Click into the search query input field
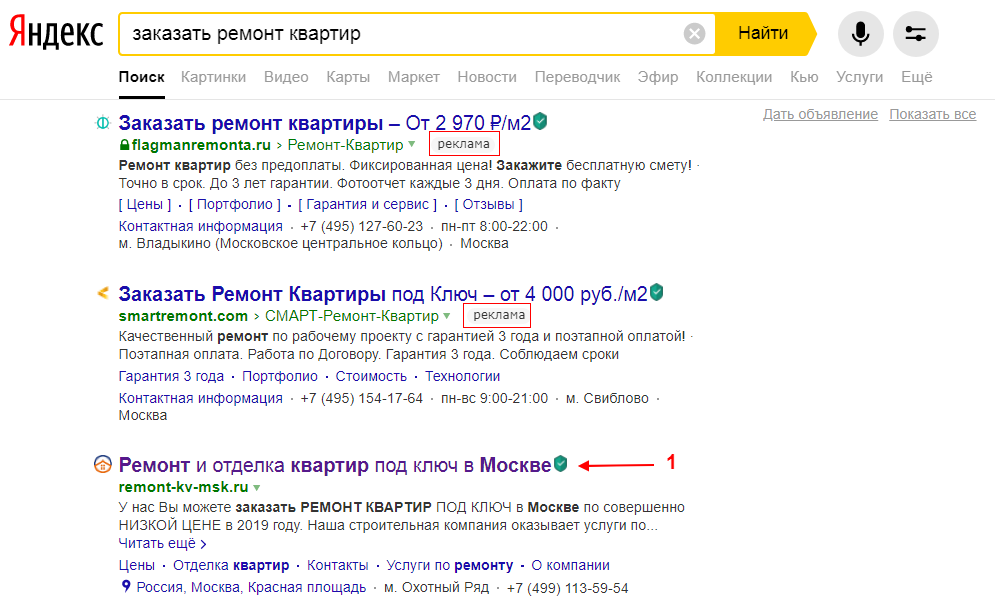Viewport: 995px width, 613px height. [x=400, y=34]
